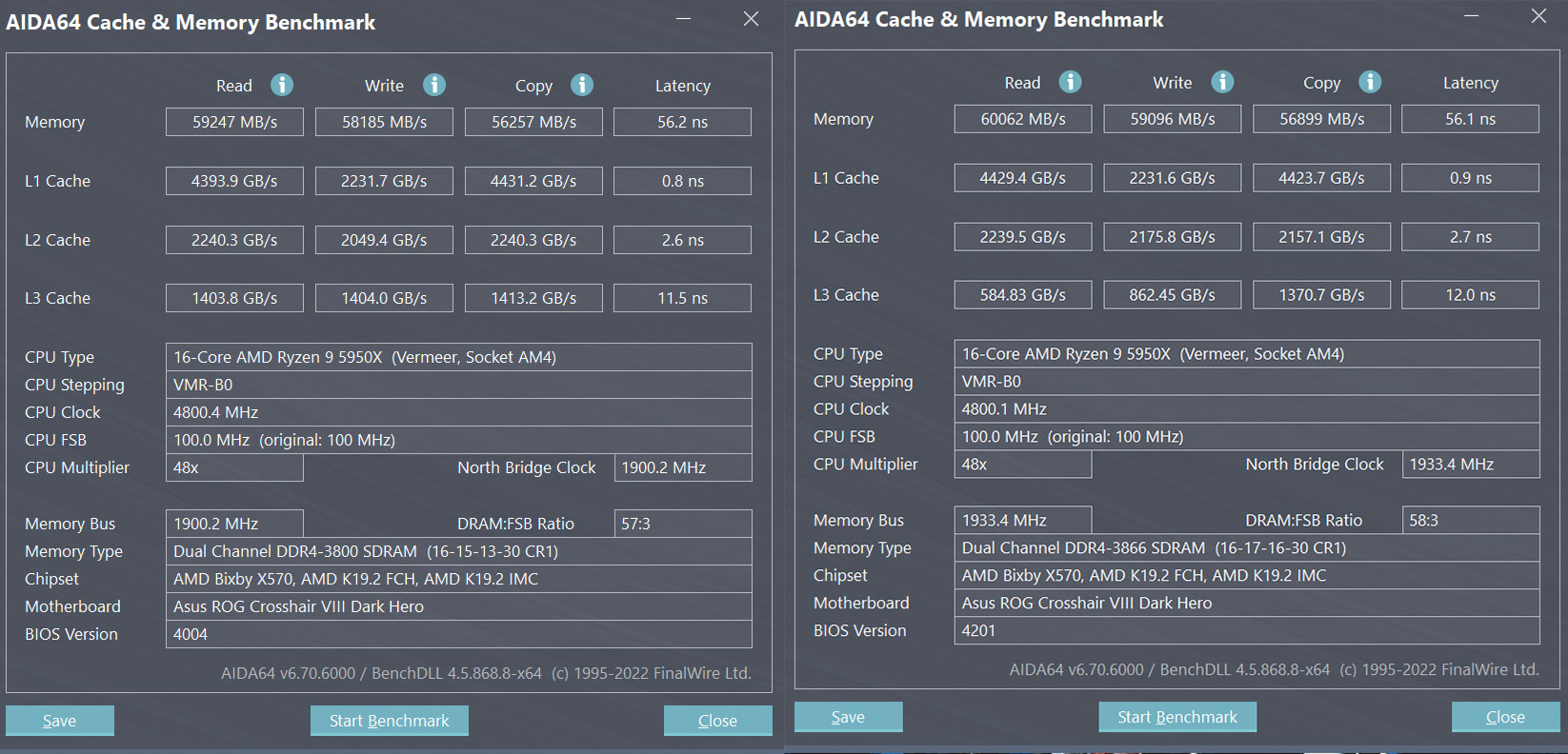Click the 56.1 ns Memory Latency field
The height and width of the screenshot is (754, 1568).
1470,119
